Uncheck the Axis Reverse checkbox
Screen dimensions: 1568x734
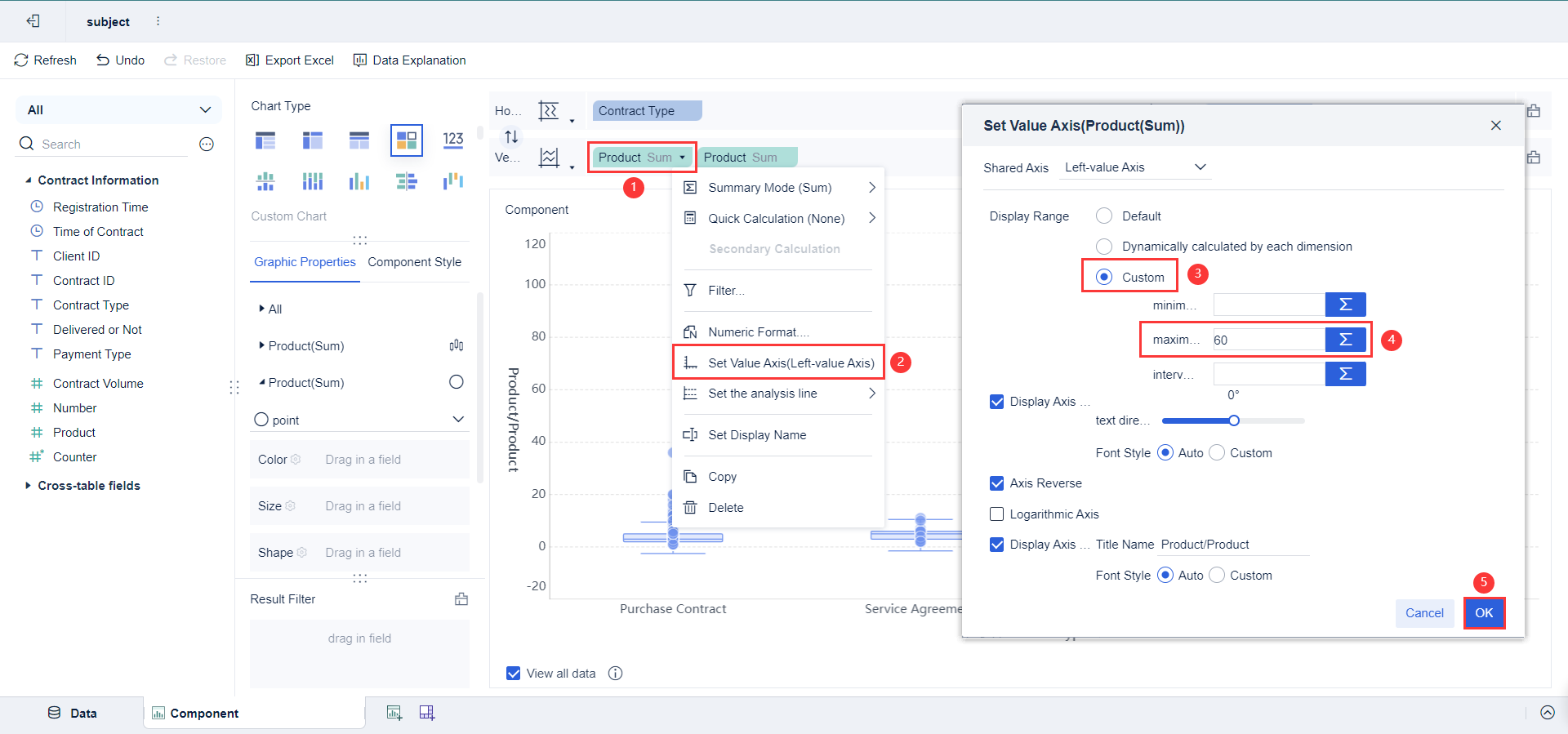(996, 483)
